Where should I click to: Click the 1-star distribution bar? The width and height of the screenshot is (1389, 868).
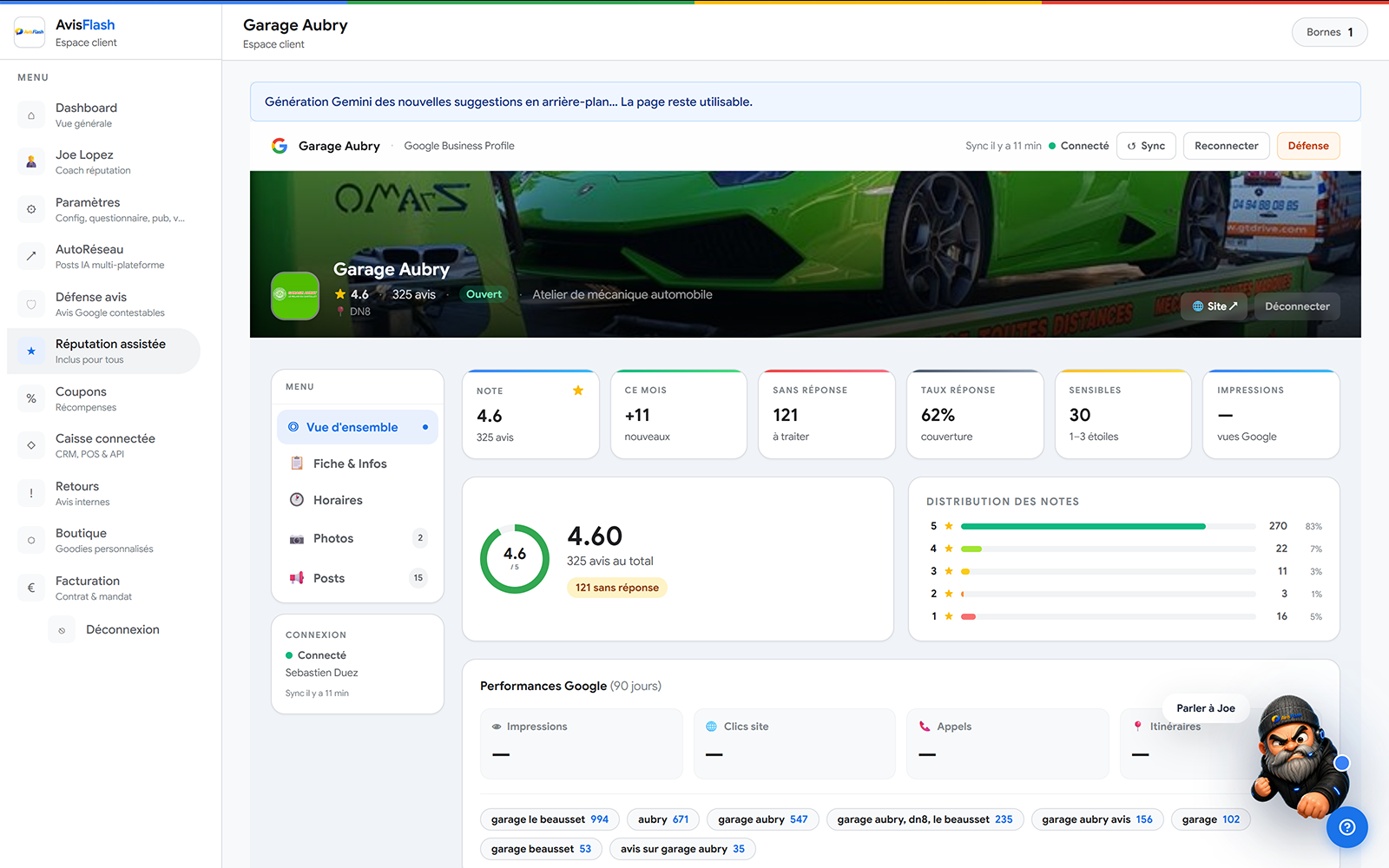pos(1108,616)
